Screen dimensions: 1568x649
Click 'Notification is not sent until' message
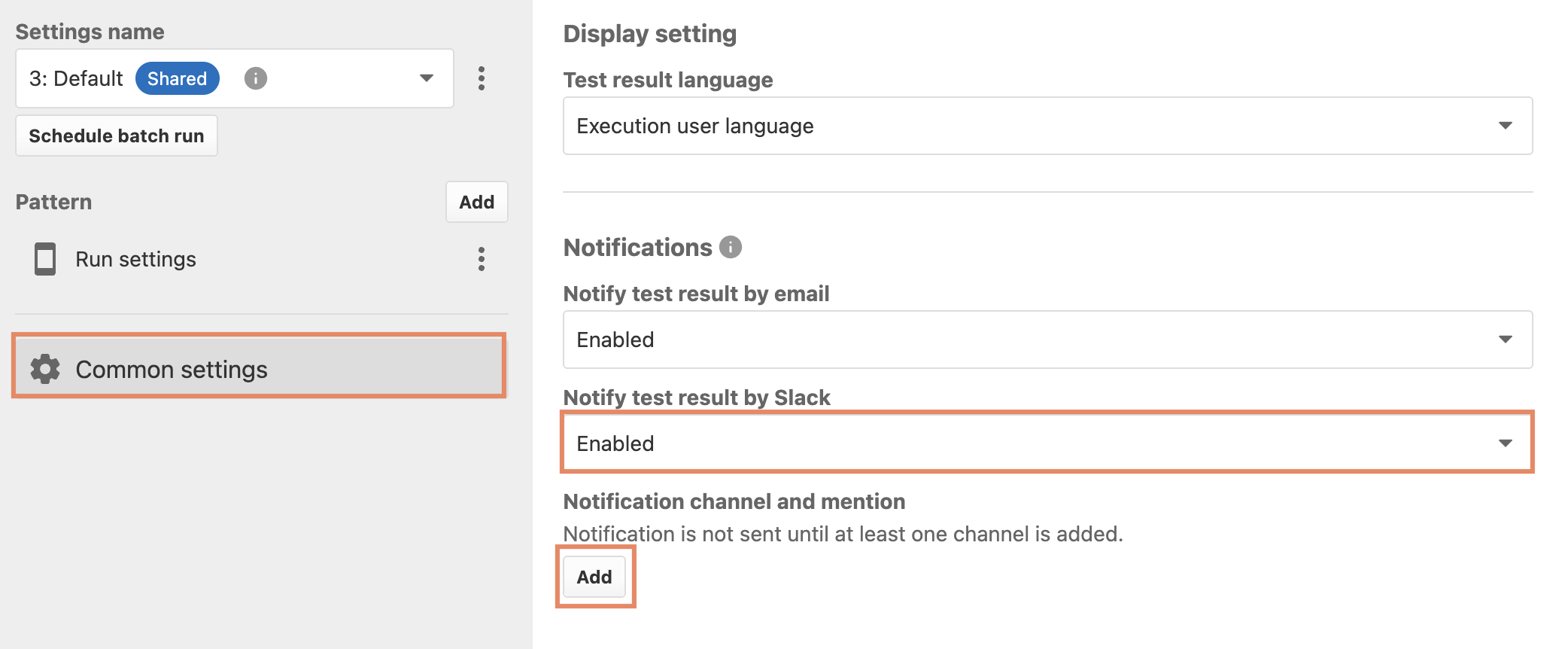843,534
